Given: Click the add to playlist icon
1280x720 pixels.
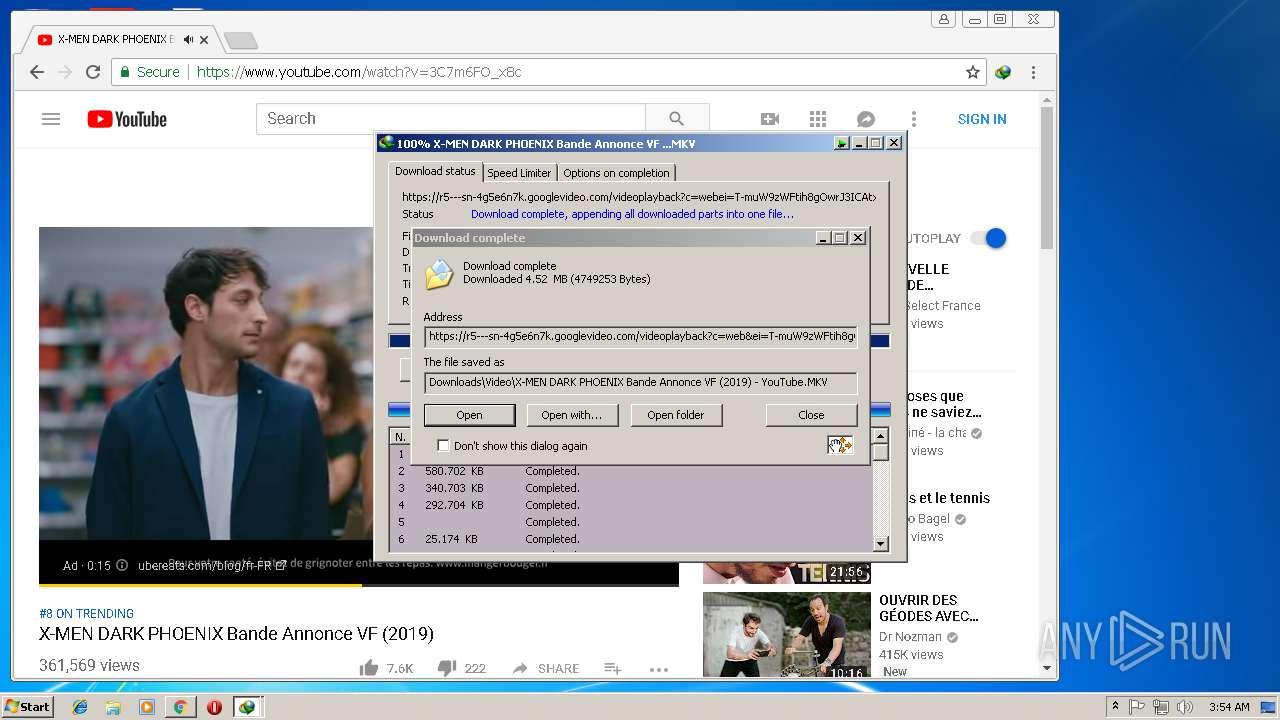Looking at the screenshot, I should pos(612,668).
